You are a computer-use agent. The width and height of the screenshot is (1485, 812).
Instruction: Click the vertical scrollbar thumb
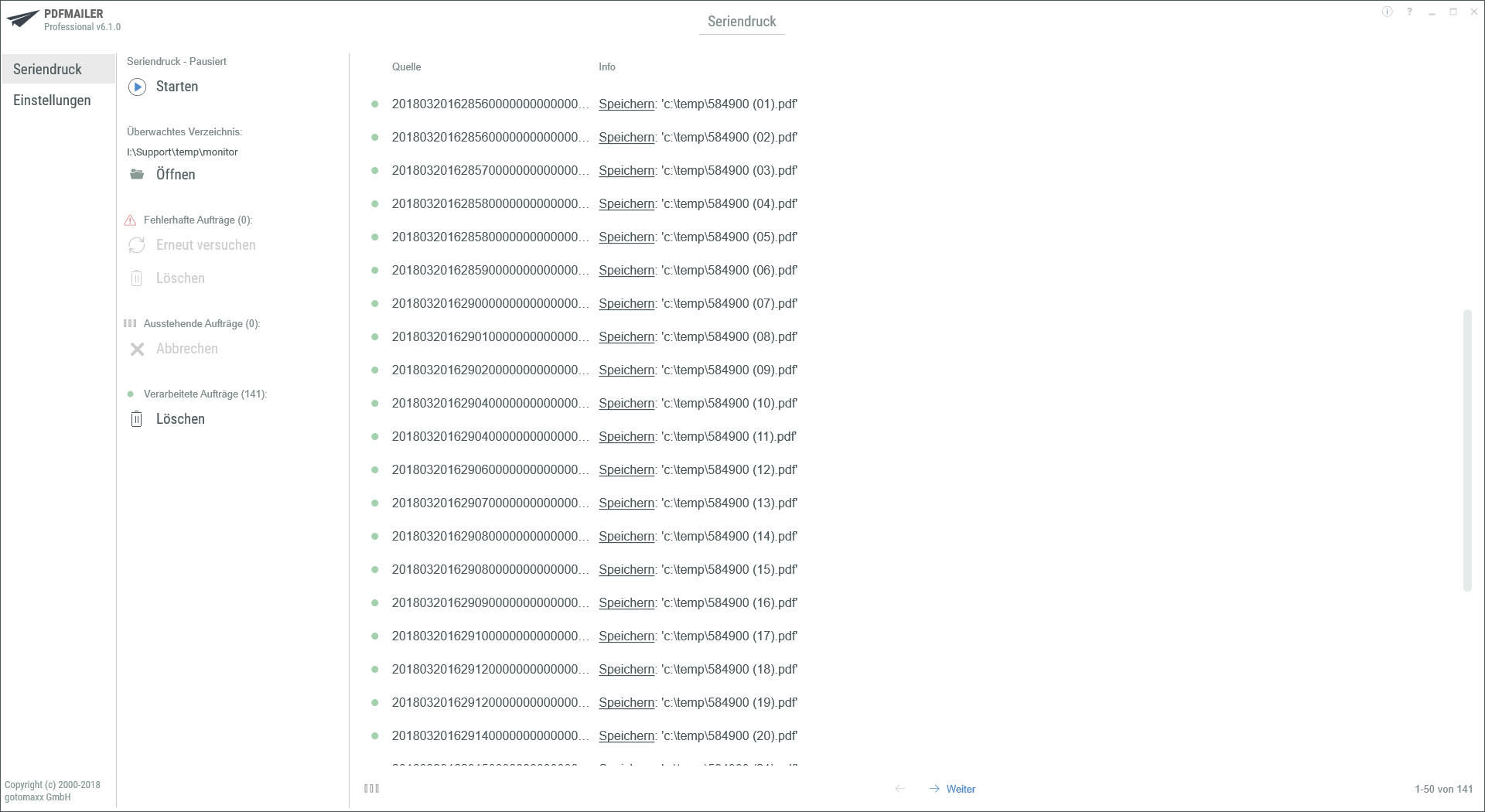click(x=1466, y=450)
